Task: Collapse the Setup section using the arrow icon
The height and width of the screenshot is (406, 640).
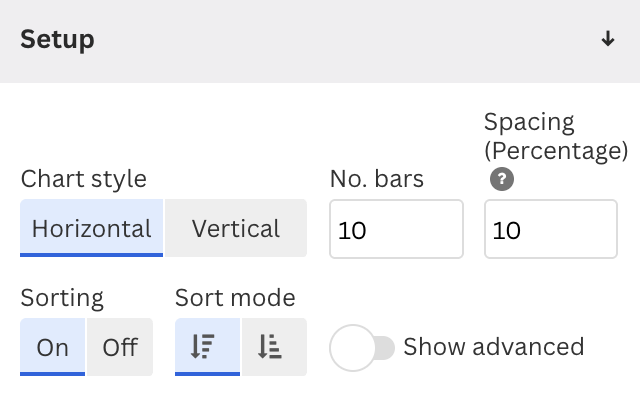Action: point(608,39)
